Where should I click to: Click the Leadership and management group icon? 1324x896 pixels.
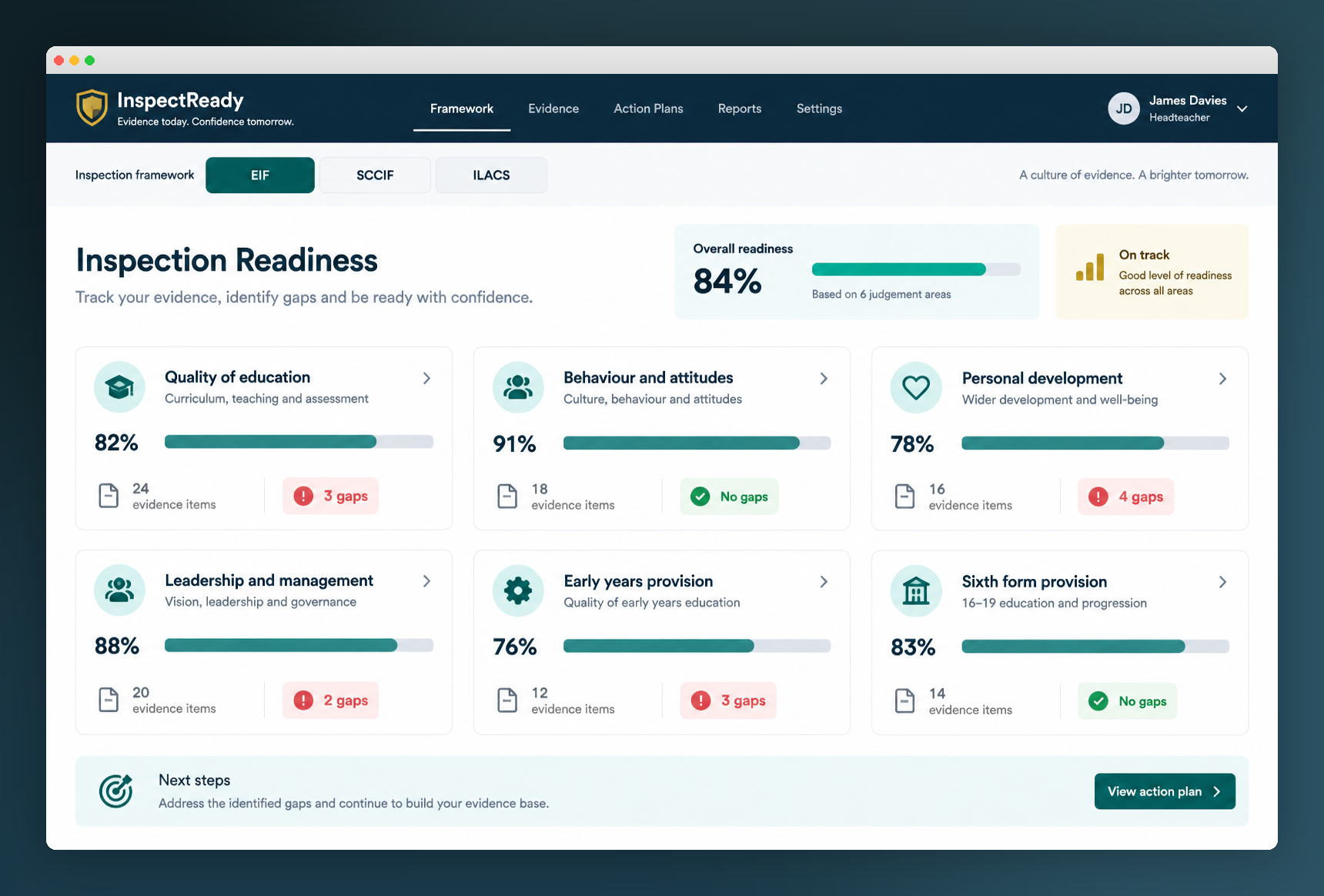pyautogui.click(x=119, y=590)
